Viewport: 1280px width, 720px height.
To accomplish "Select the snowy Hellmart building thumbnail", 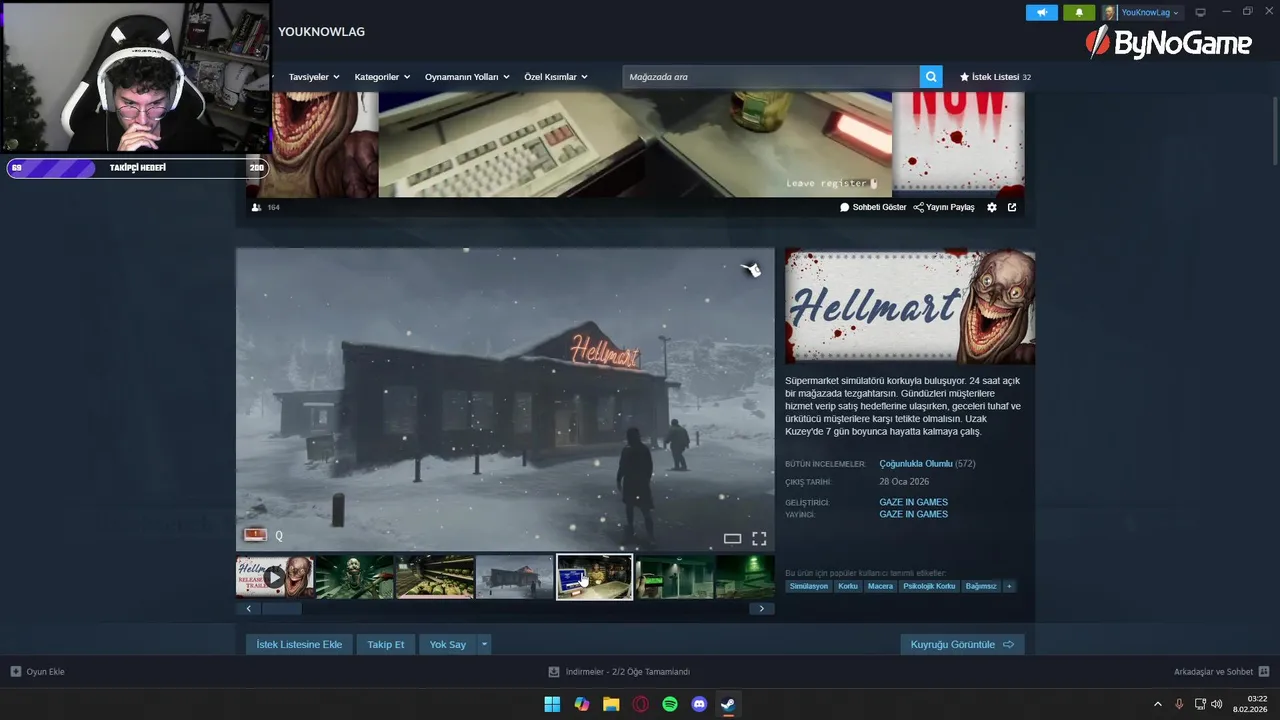I will point(515,577).
